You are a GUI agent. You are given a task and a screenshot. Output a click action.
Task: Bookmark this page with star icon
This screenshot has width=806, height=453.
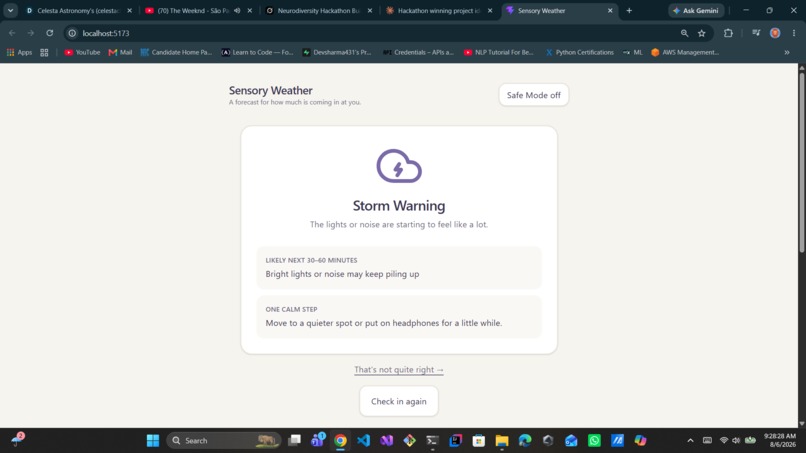(x=702, y=33)
